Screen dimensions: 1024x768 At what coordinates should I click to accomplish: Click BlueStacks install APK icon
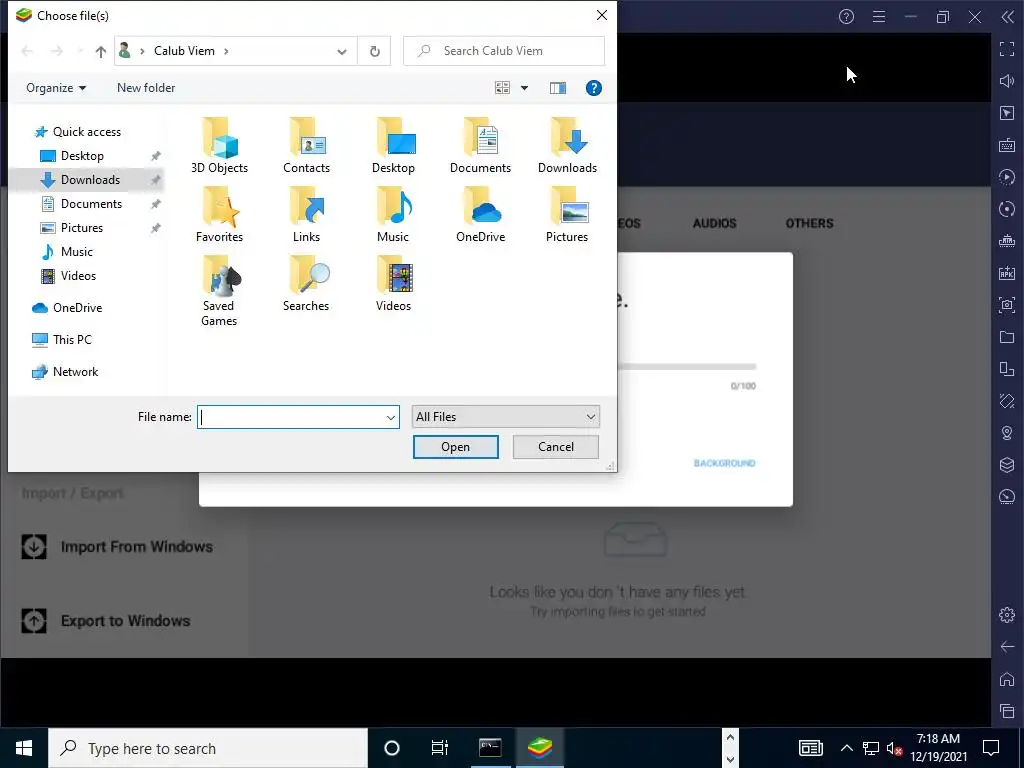pos(1007,273)
